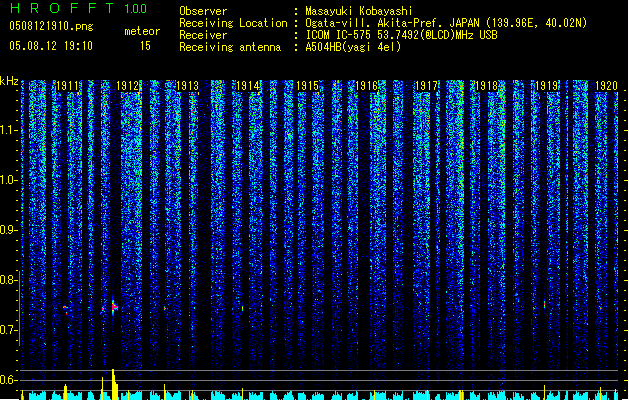Image resolution: width=629 pixels, height=400 pixels.
Task: Click the yellow power spike below 1911
Action: (x=66, y=392)
